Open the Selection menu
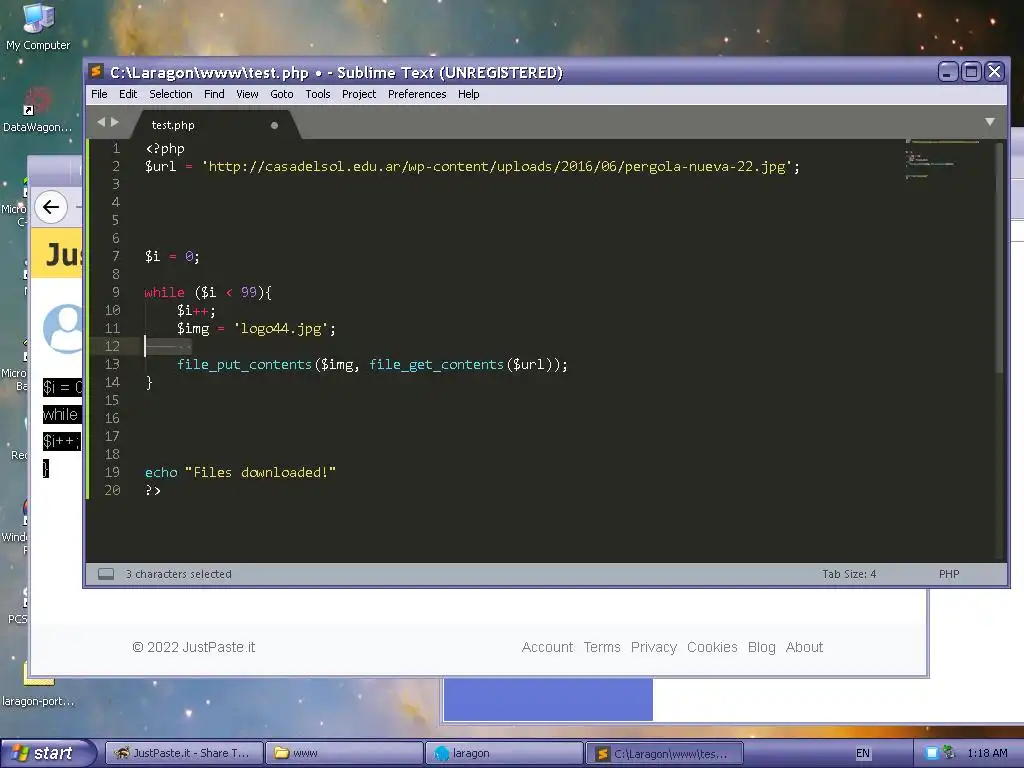 [x=170, y=94]
